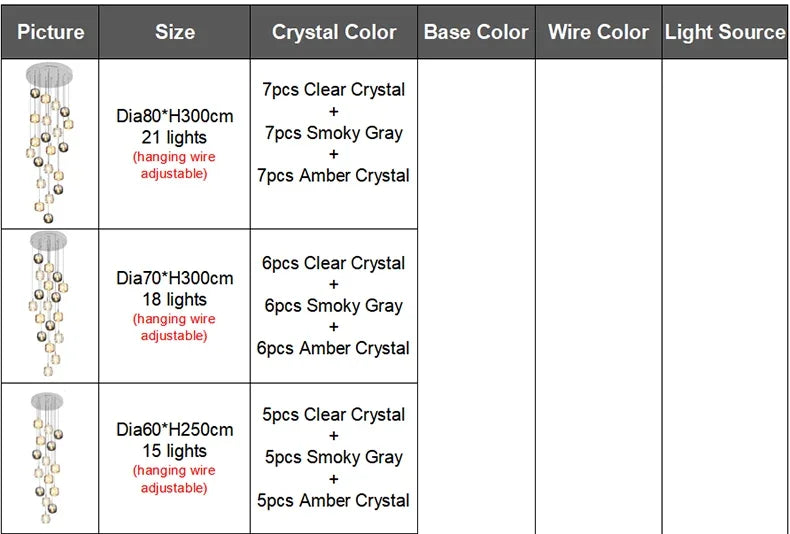
Task: Click red hanging wire note under 15 lights
Action: coord(174,479)
